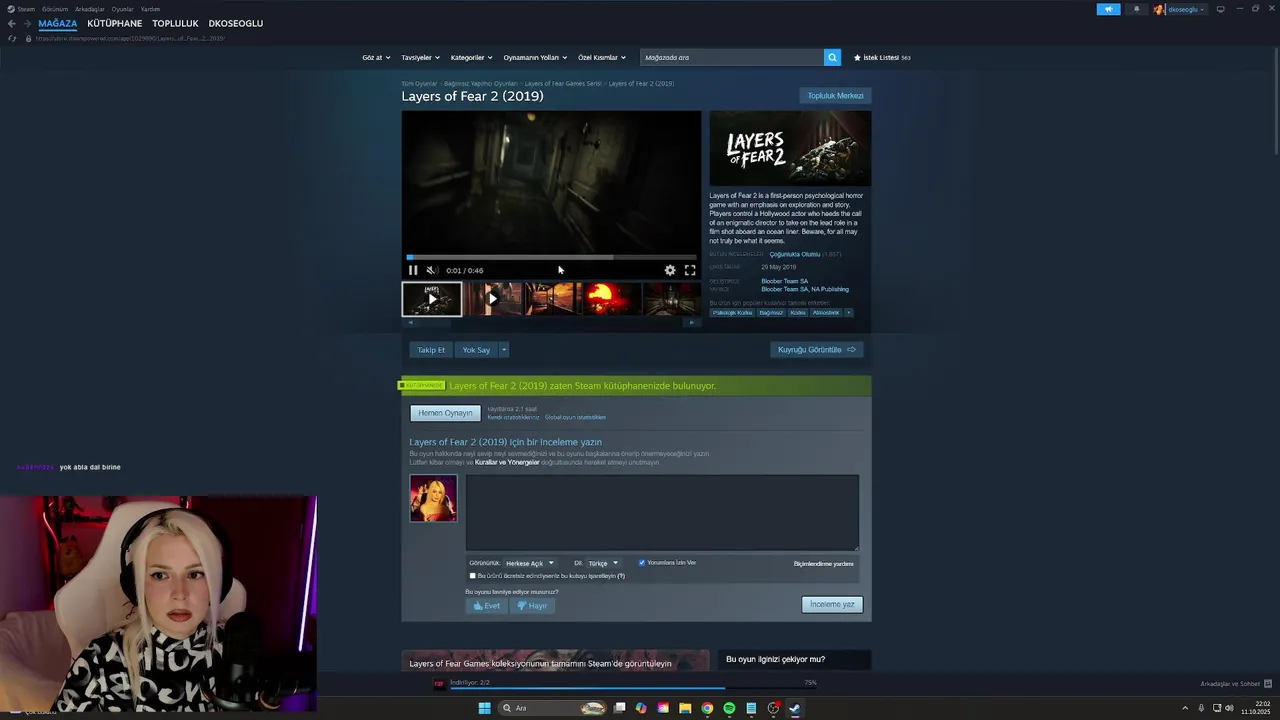Image resolution: width=1280 pixels, height=720 pixels.
Task: Click the thumbs-up Evet recommendation
Action: click(x=487, y=606)
